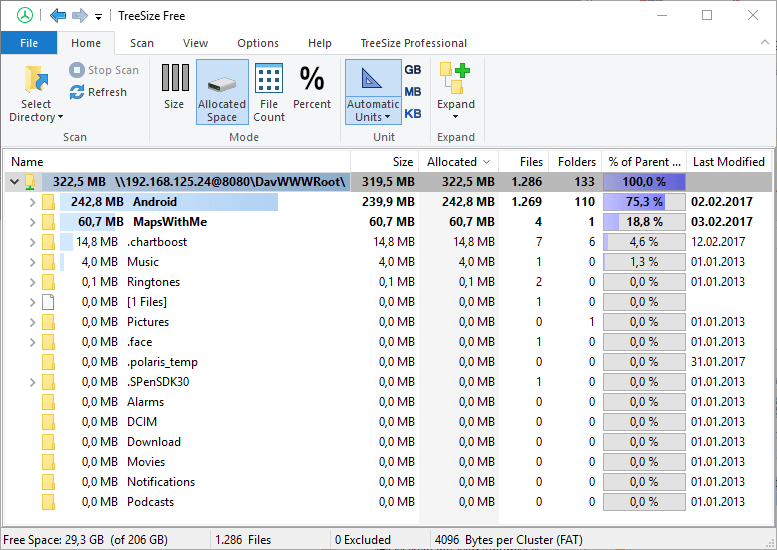The width and height of the screenshot is (777, 550).
Task: Toggle Allocated Space mode
Action: pyautogui.click(x=222, y=92)
